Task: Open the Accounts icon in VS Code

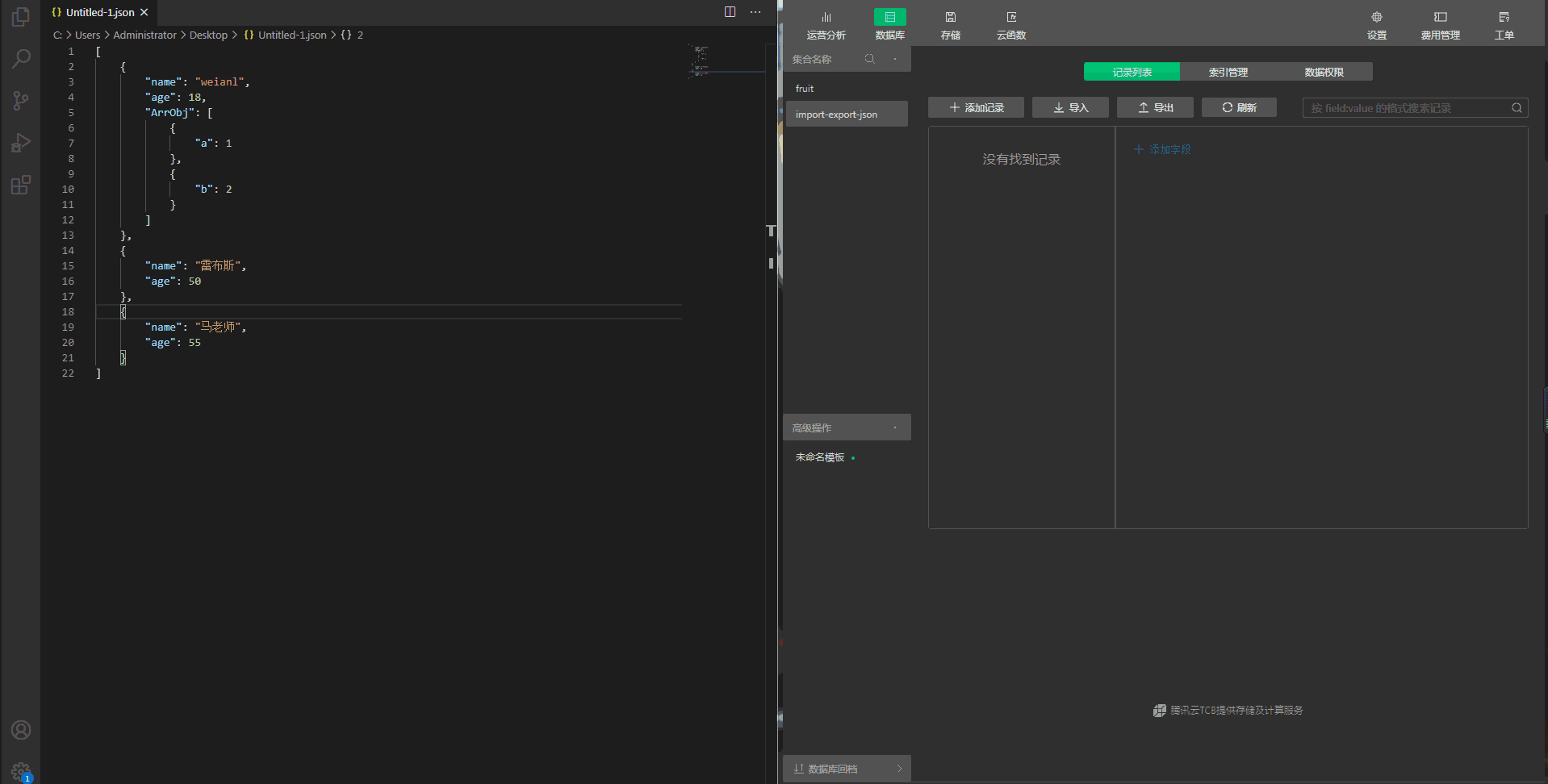Action: 21,730
